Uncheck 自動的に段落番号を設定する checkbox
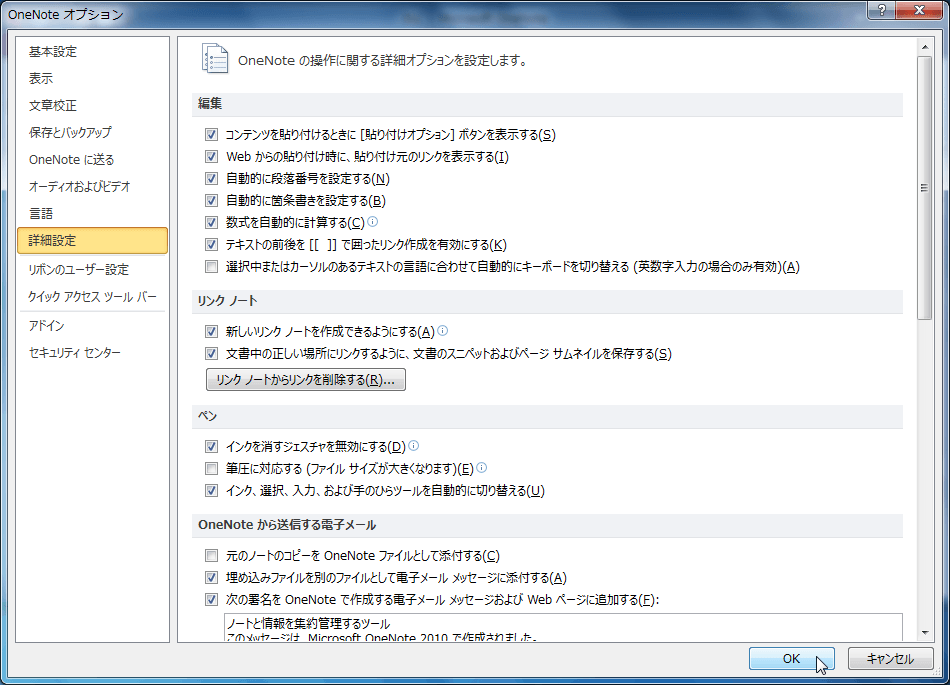The image size is (950, 685). [211, 179]
